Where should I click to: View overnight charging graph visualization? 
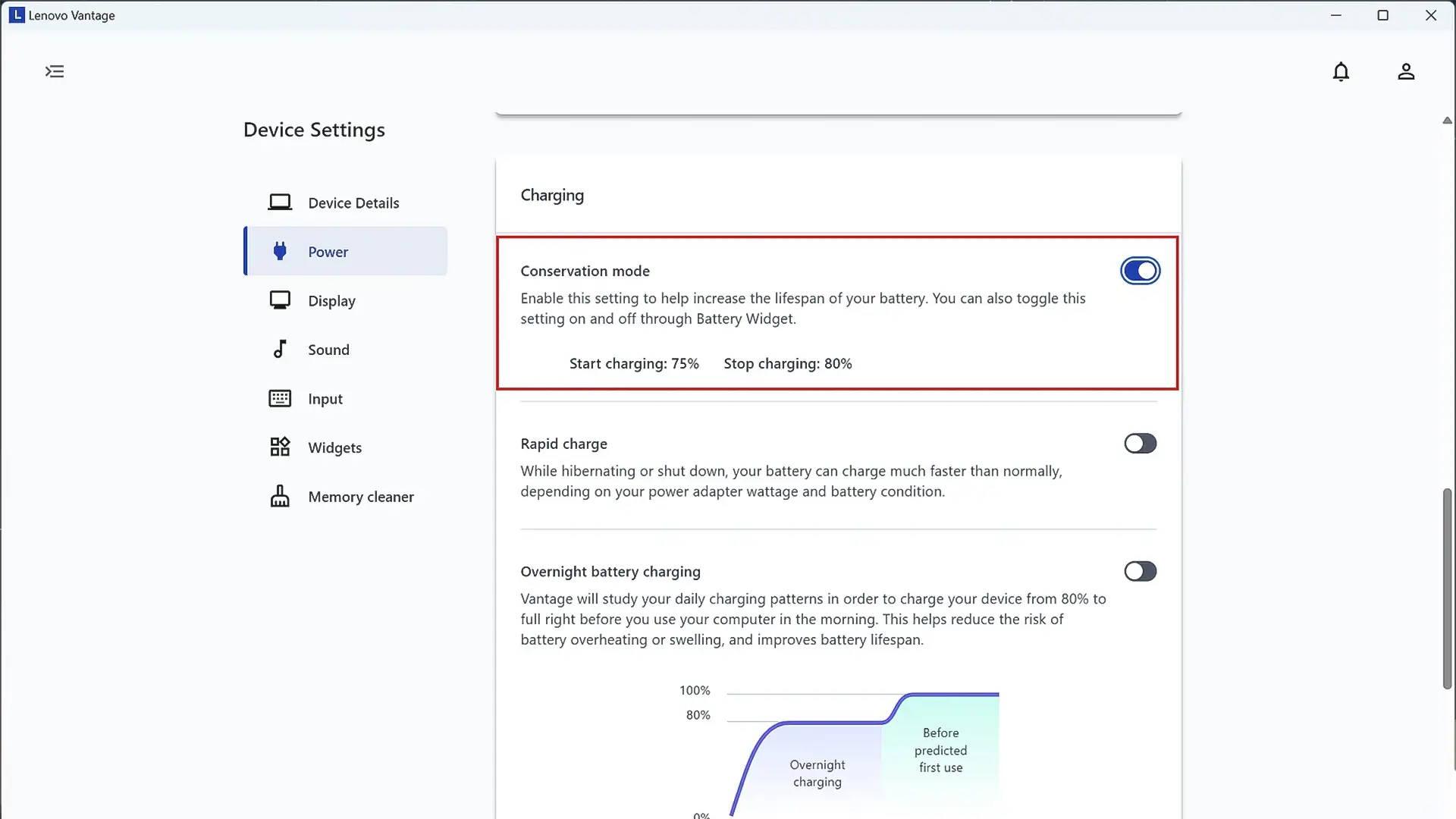pyautogui.click(x=838, y=750)
